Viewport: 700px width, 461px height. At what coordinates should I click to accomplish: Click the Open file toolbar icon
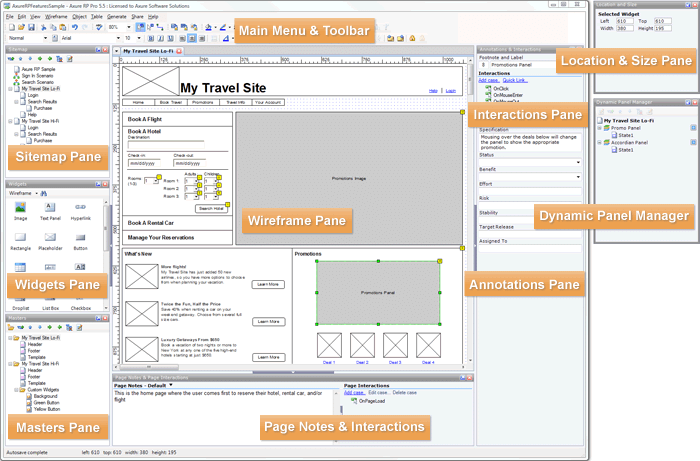tap(21, 27)
